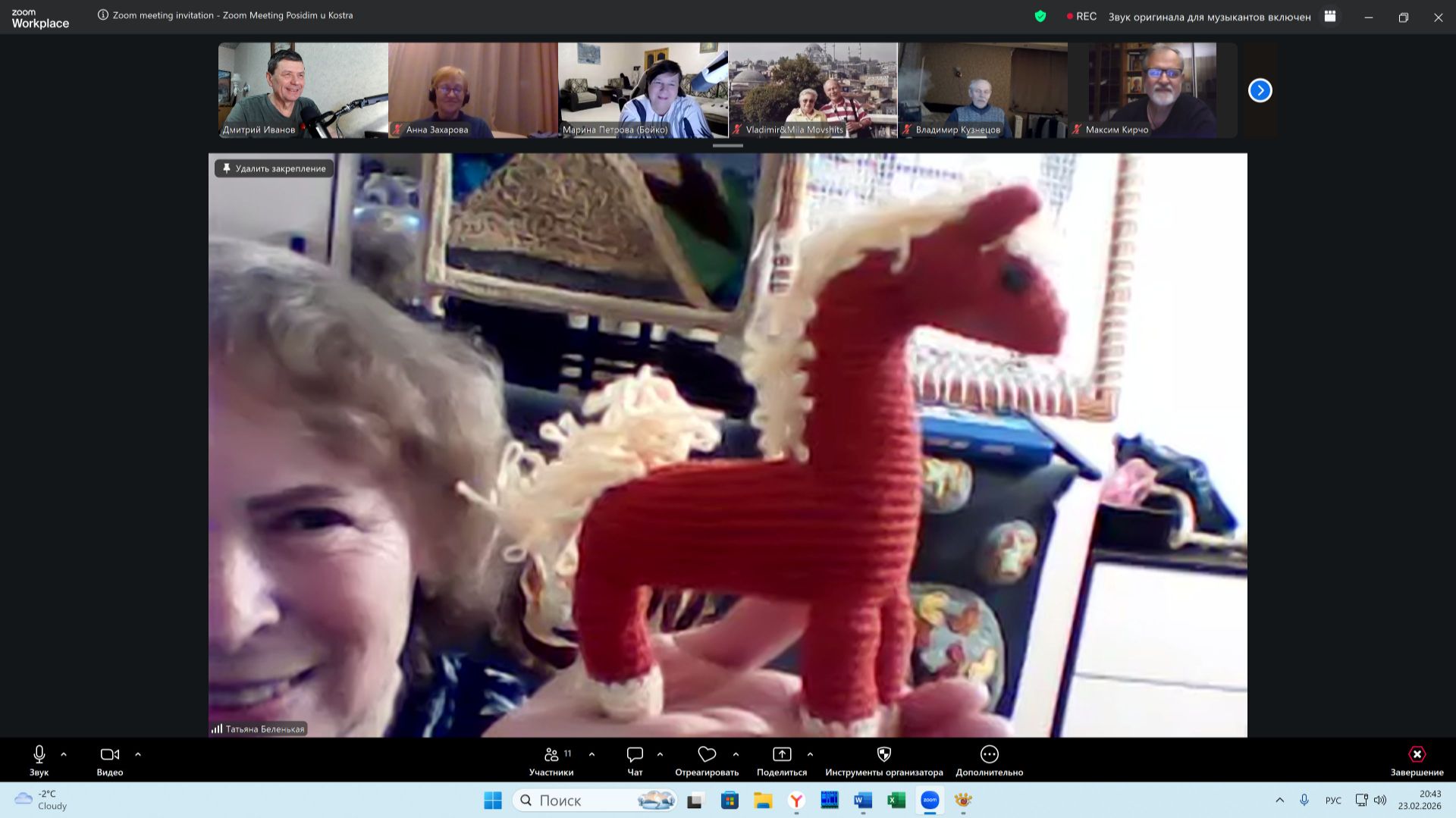Open Task View on the taskbar
Image resolution: width=1456 pixels, height=818 pixels.
pyautogui.click(x=695, y=801)
